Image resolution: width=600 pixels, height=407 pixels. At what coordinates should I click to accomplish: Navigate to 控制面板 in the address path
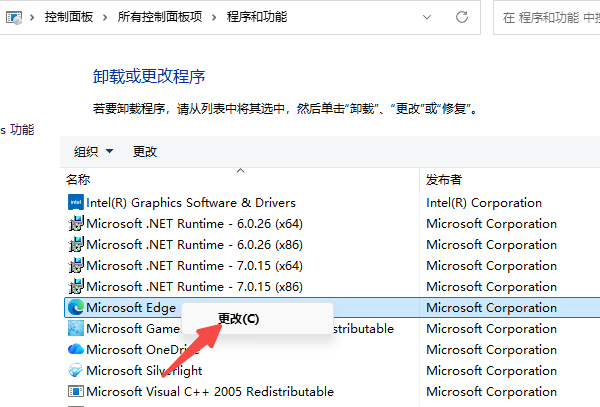68,18
